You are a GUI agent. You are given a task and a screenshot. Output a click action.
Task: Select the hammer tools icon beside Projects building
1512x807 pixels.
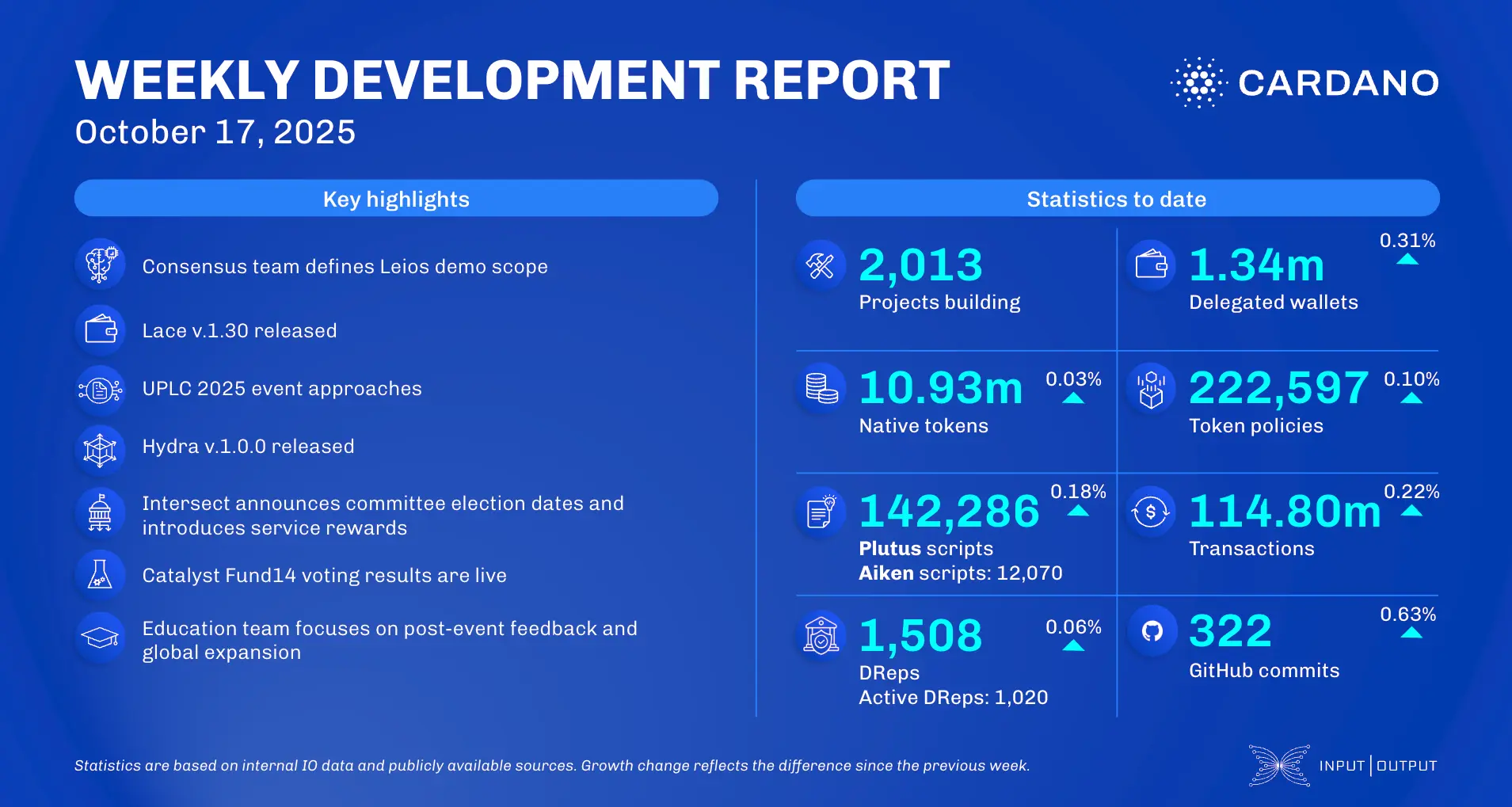[x=821, y=265]
